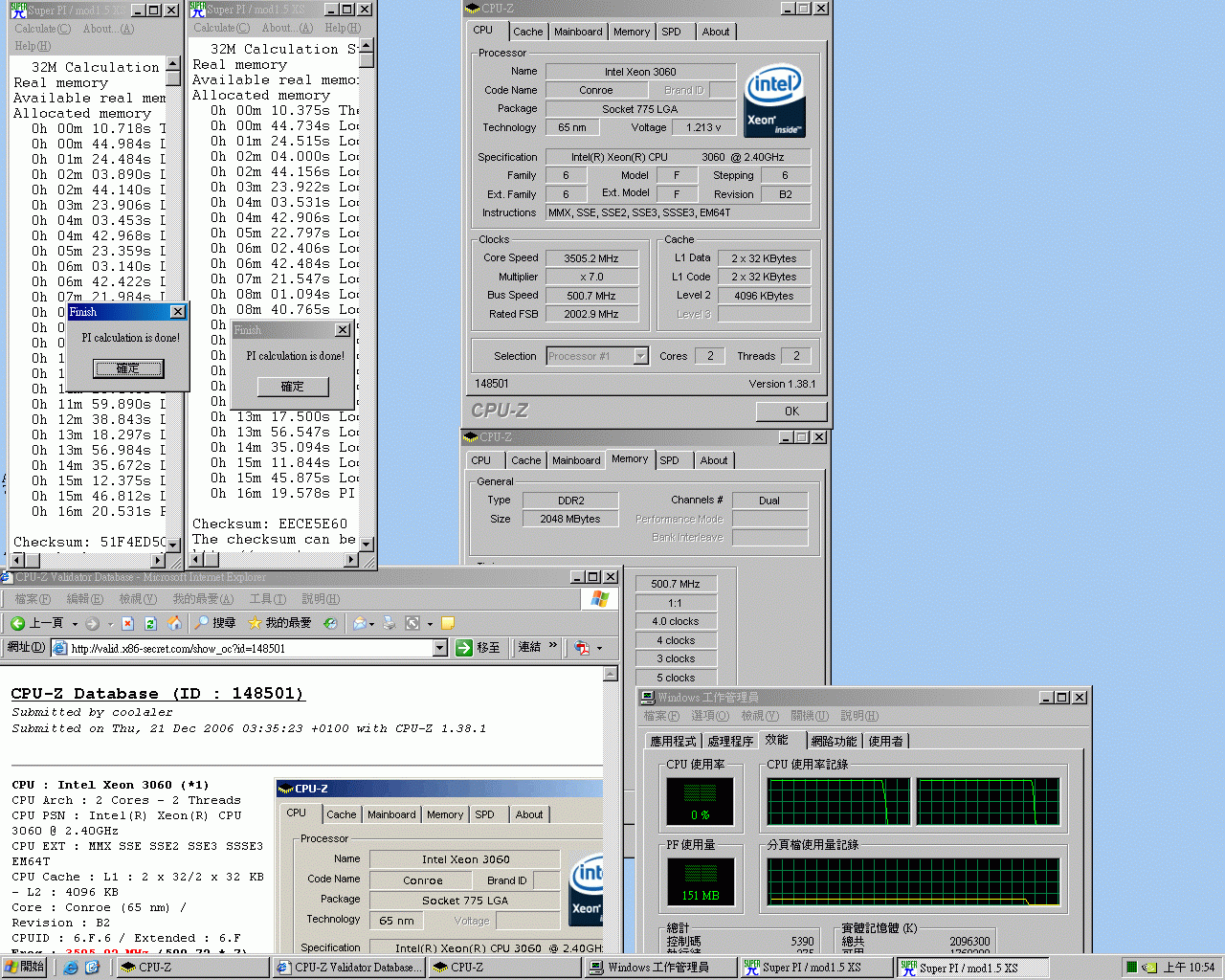Close the left Finish dialog
The height and width of the screenshot is (980, 1225).
tap(178, 312)
